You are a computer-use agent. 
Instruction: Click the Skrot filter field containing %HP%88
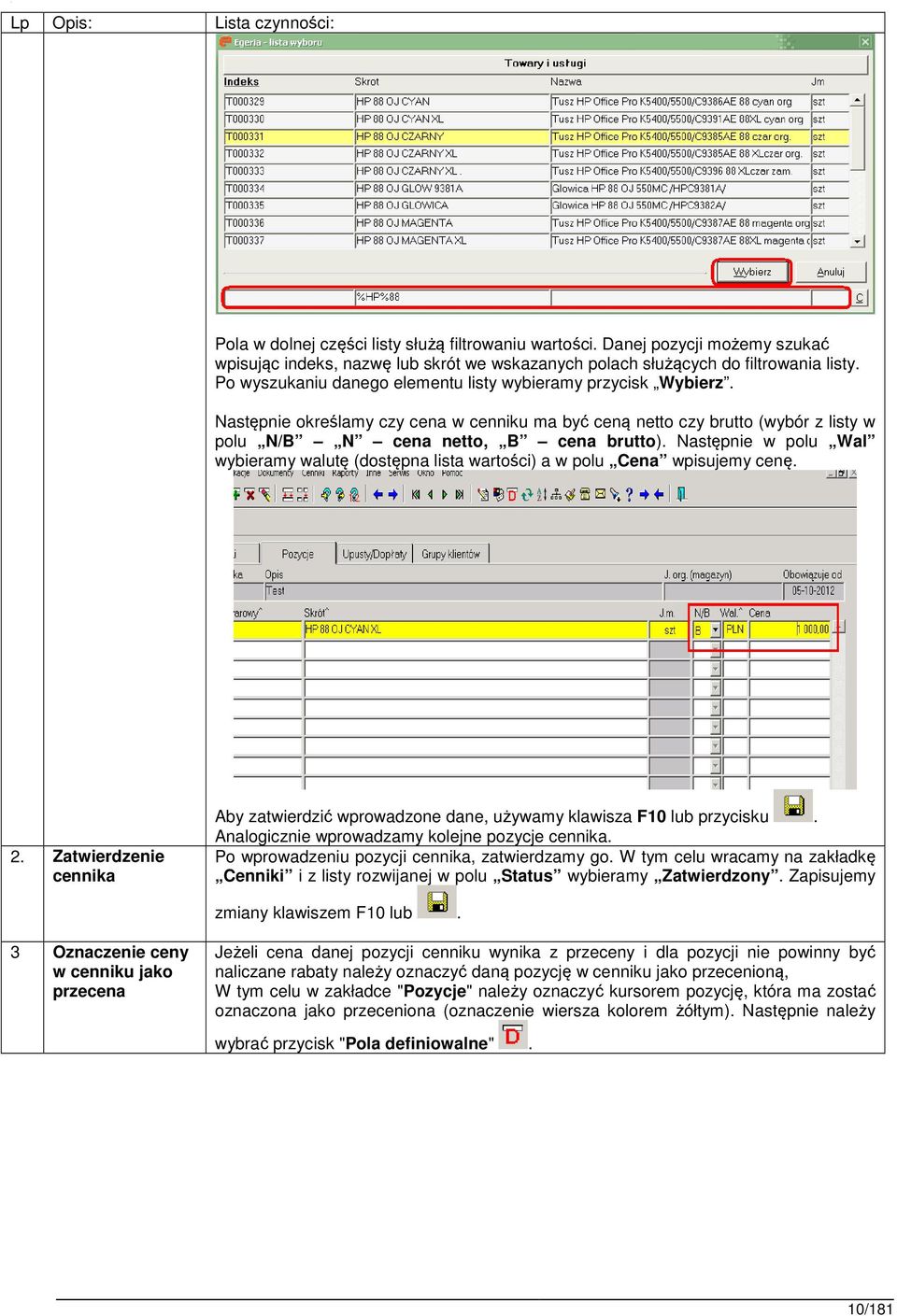coord(452,297)
